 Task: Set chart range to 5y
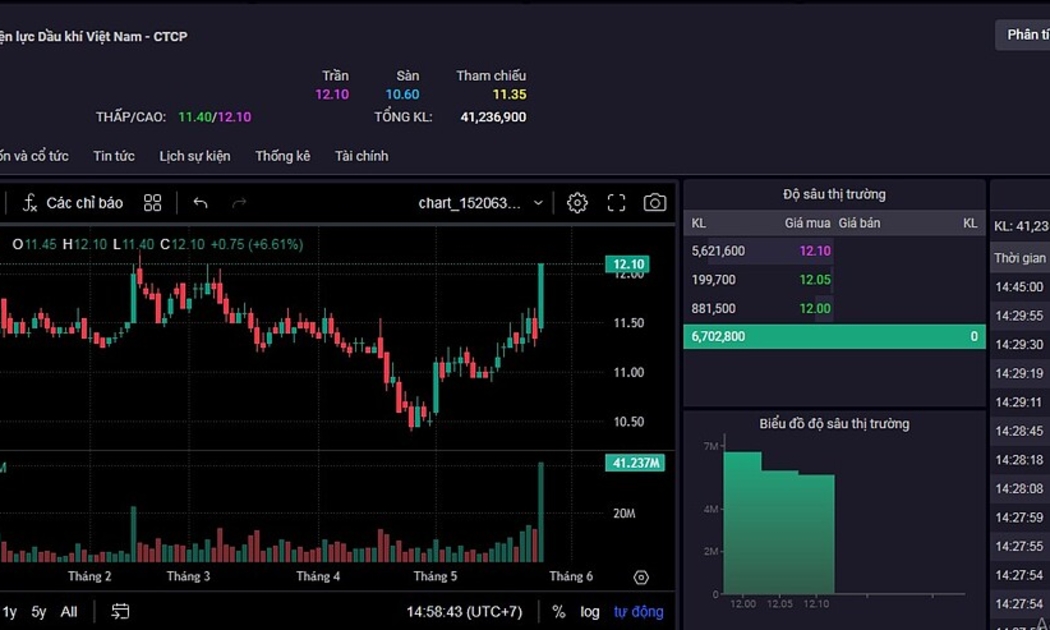click(x=39, y=611)
